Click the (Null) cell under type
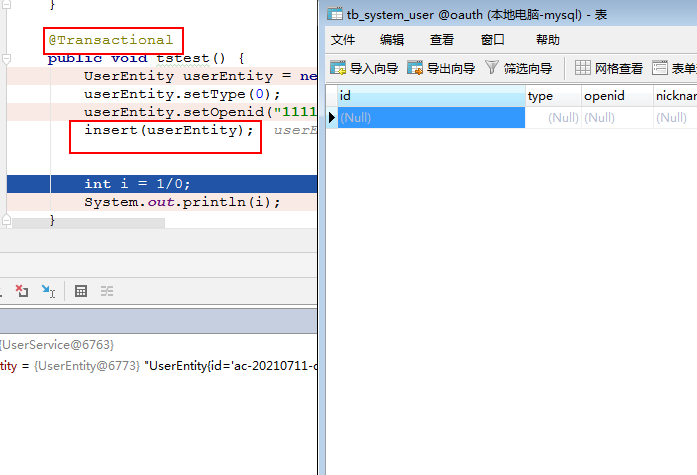Screen dimensions: 697x475 coord(553,118)
